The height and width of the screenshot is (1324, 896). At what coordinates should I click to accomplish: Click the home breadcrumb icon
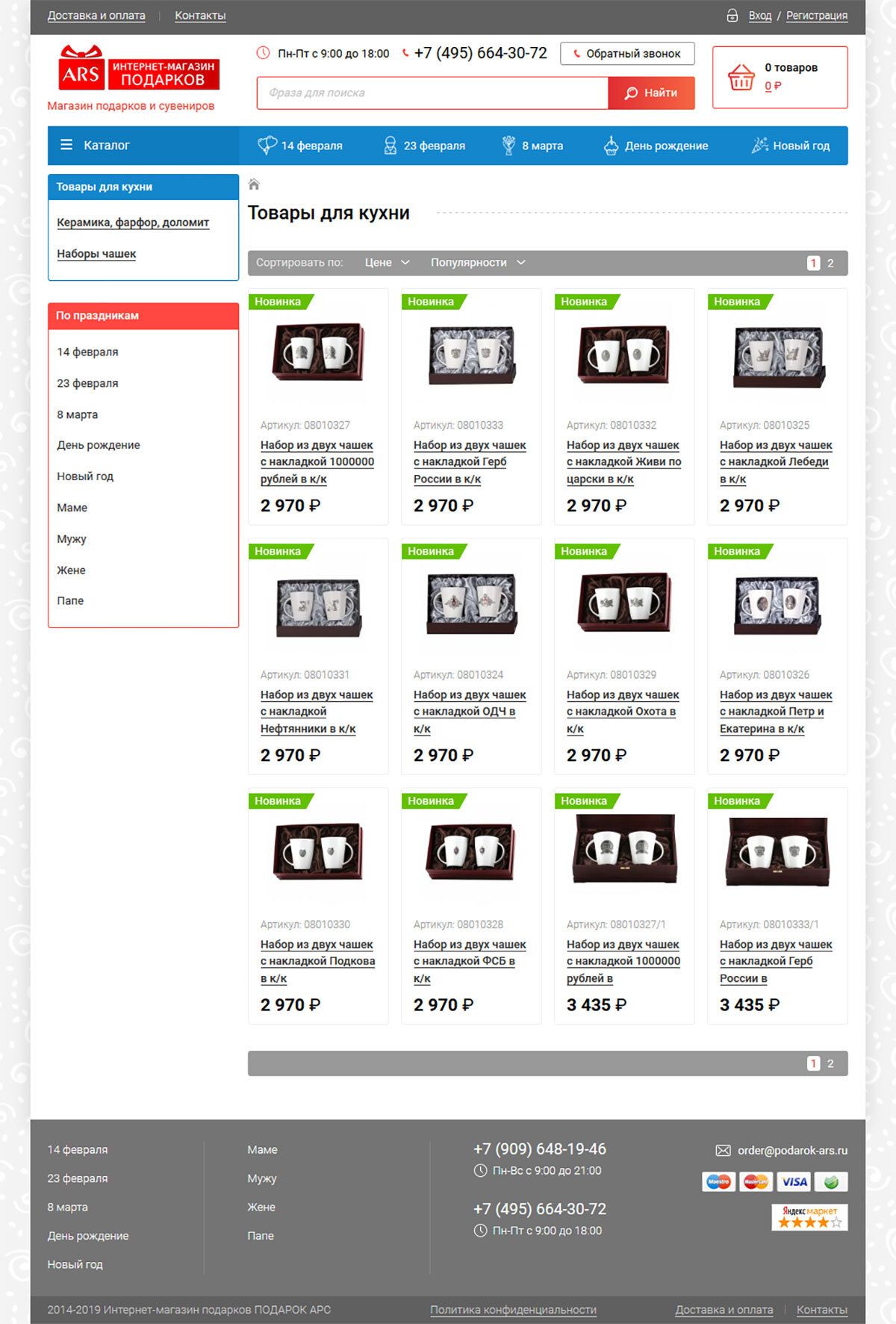tap(254, 184)
